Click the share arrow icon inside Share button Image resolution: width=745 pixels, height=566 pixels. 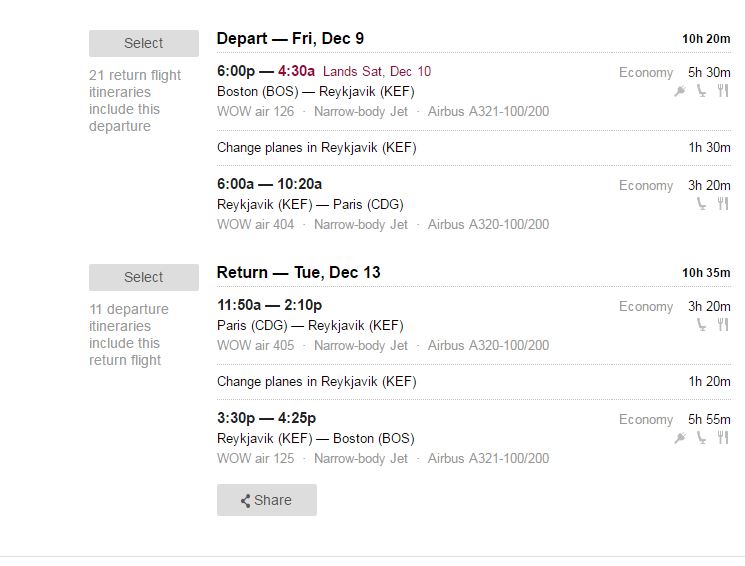pos(245,500)
